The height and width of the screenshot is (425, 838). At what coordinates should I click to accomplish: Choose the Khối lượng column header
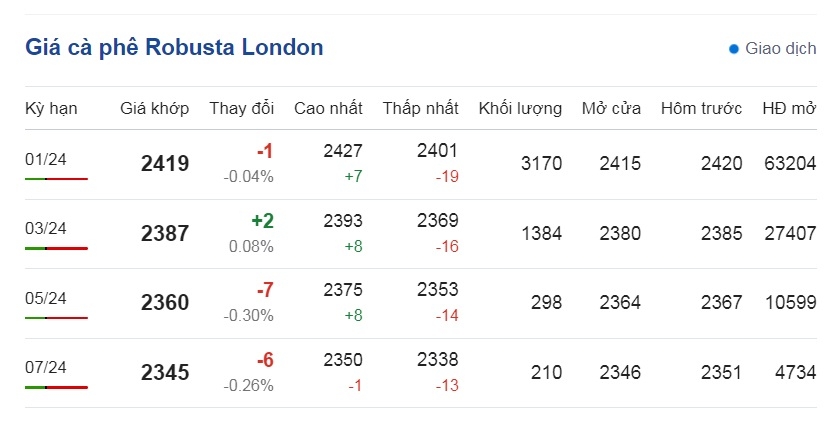[520, 109]
